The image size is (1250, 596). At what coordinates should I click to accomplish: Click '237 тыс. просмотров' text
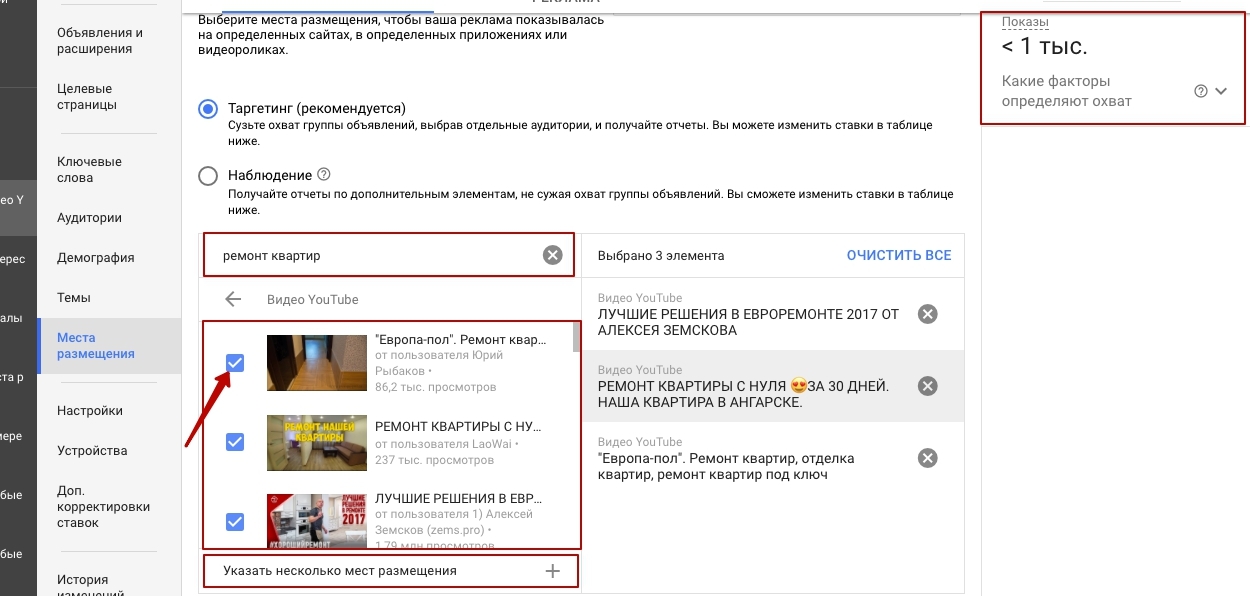(434, 460)
